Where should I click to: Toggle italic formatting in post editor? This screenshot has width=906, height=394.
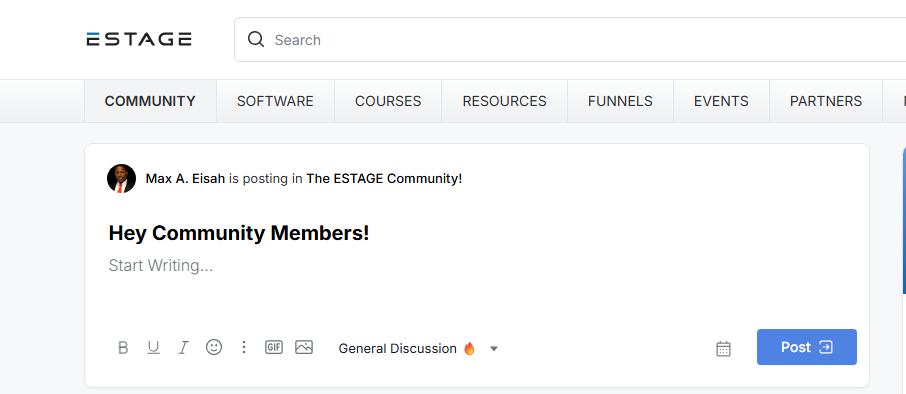[183, 348]
